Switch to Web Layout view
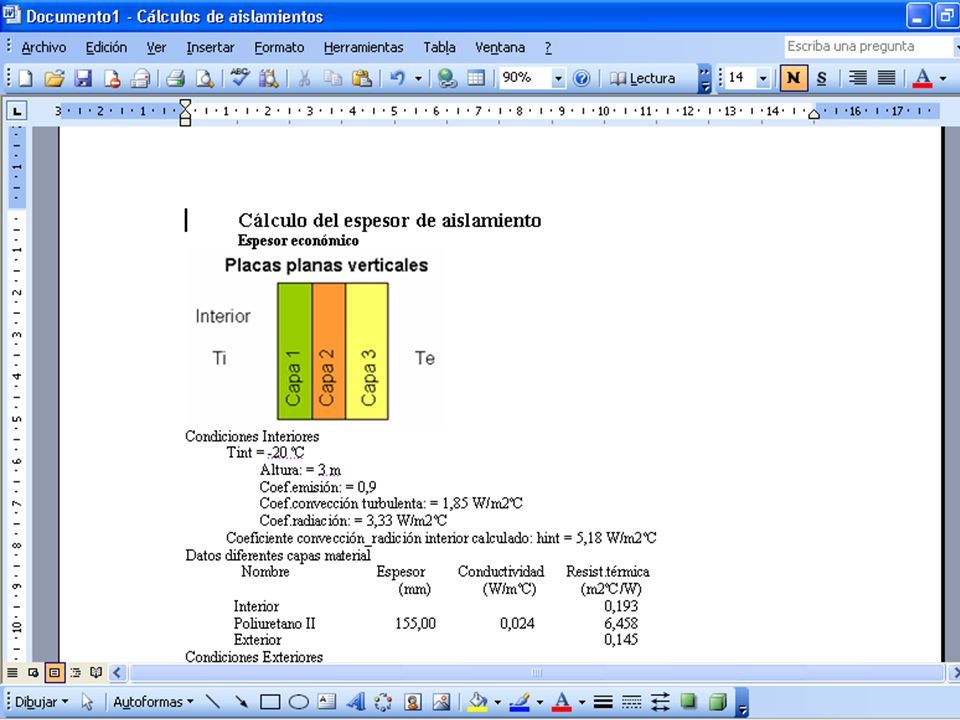Viewport: 960px width, 720px height. [x=33, y=673]
